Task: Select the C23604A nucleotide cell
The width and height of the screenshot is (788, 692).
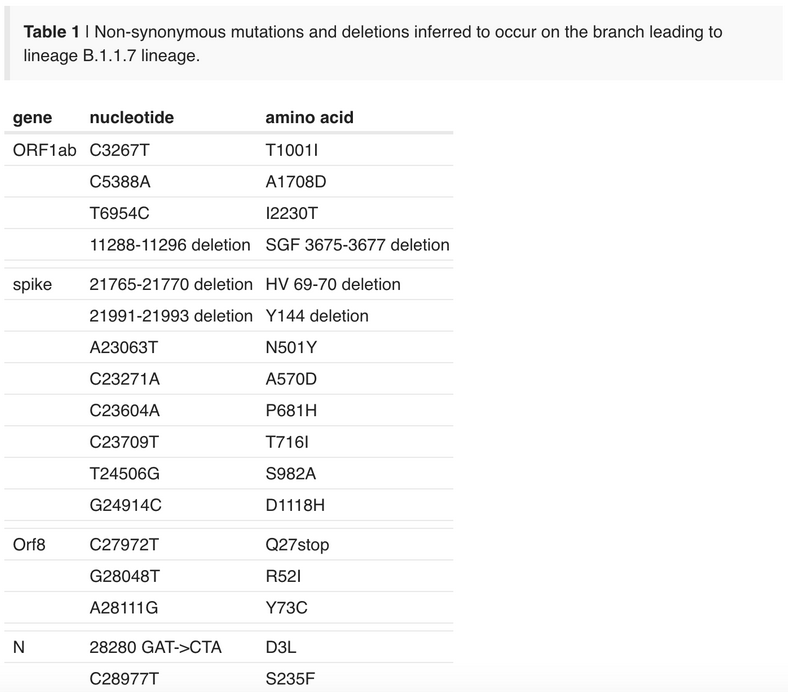Action: click(x=125, y=411)
